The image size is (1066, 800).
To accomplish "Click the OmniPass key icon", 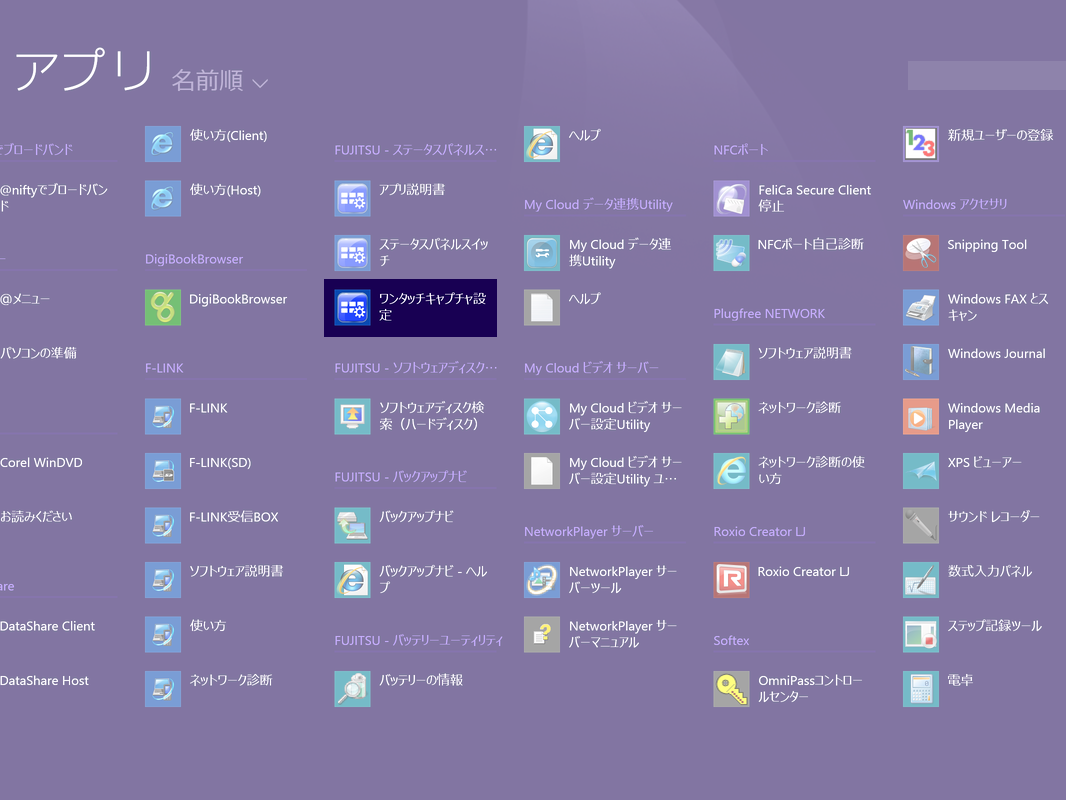I will coord(731,689).
